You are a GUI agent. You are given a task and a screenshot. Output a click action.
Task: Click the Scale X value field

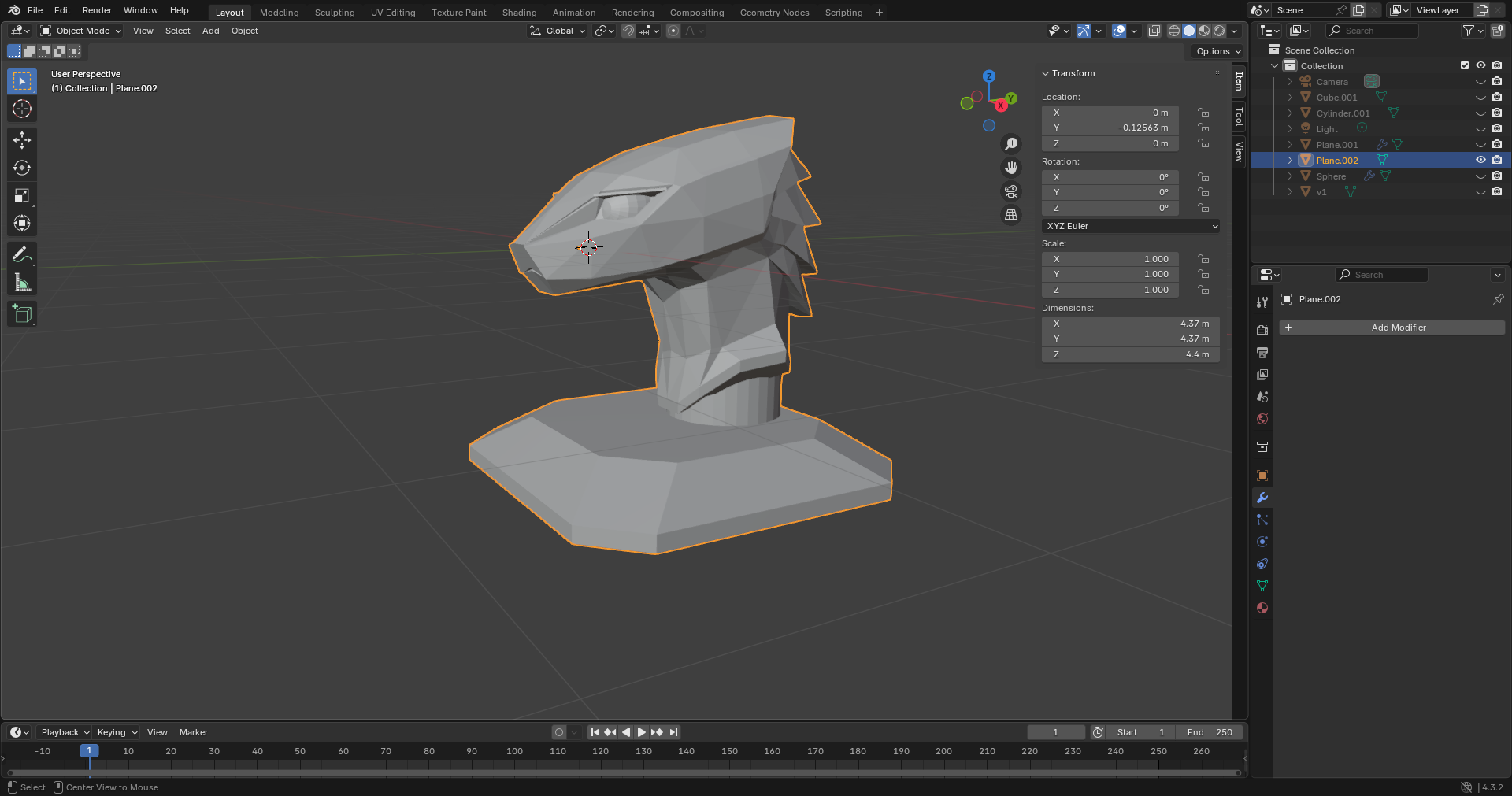pos(1110,259)
